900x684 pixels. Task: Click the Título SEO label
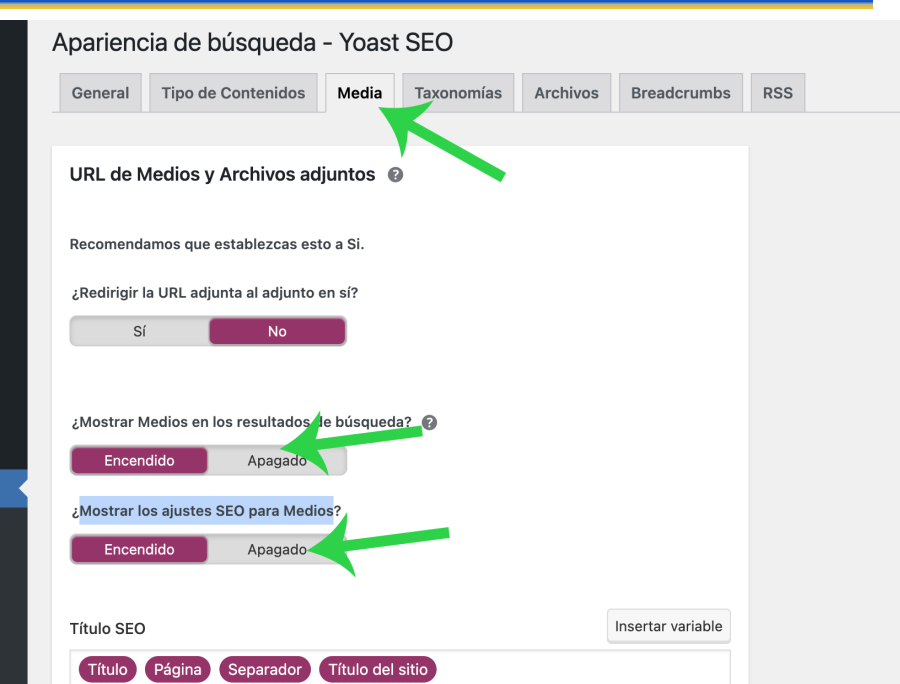107,629
